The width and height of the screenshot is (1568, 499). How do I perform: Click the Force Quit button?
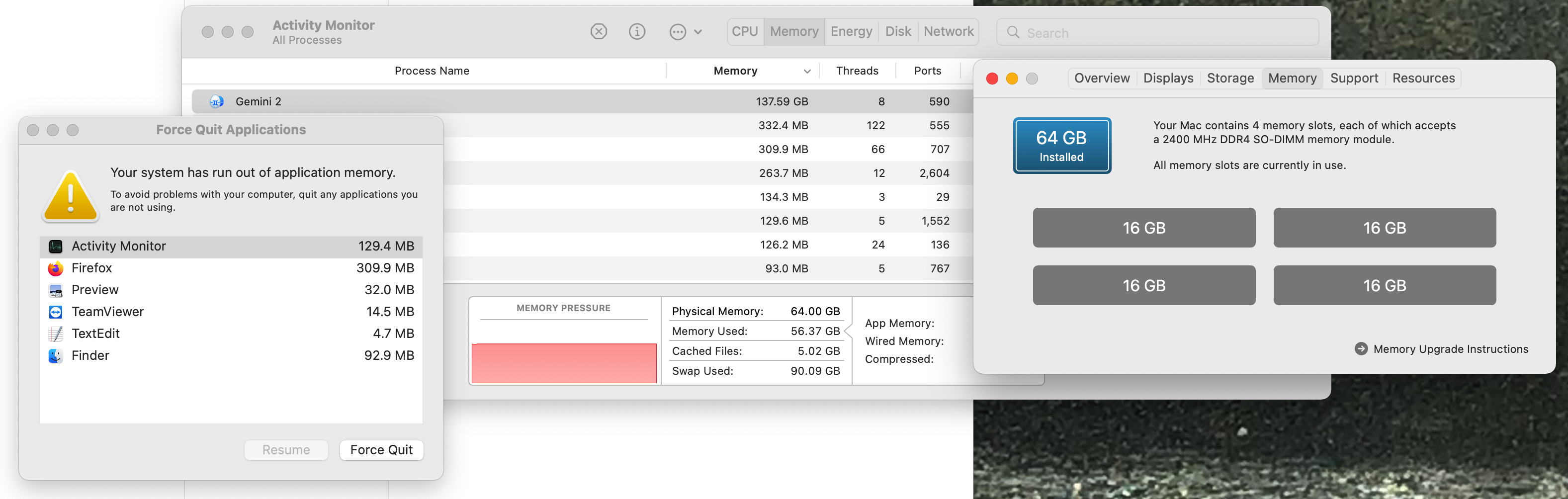[381, 450]
